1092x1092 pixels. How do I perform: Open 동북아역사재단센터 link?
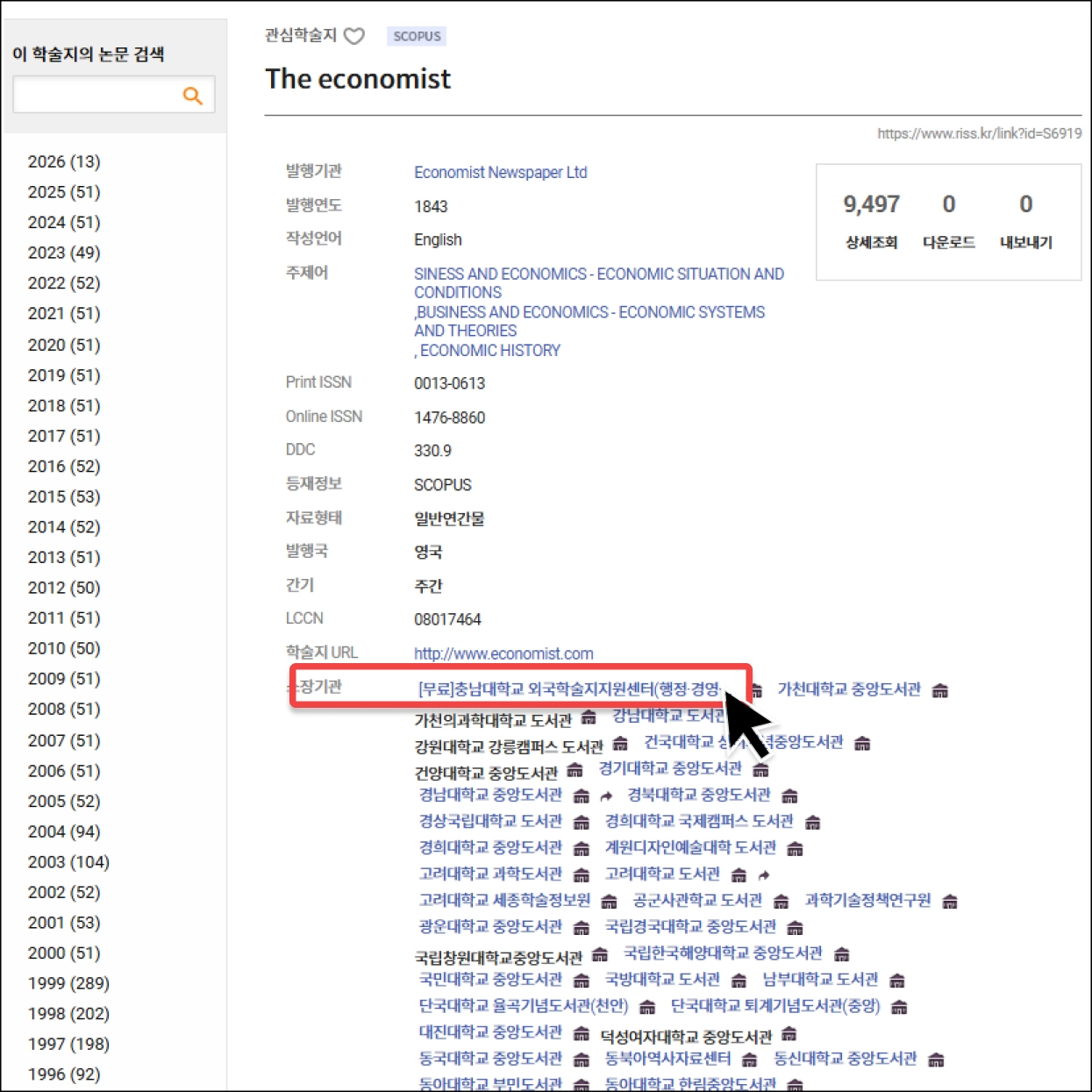pos(667,1058)
